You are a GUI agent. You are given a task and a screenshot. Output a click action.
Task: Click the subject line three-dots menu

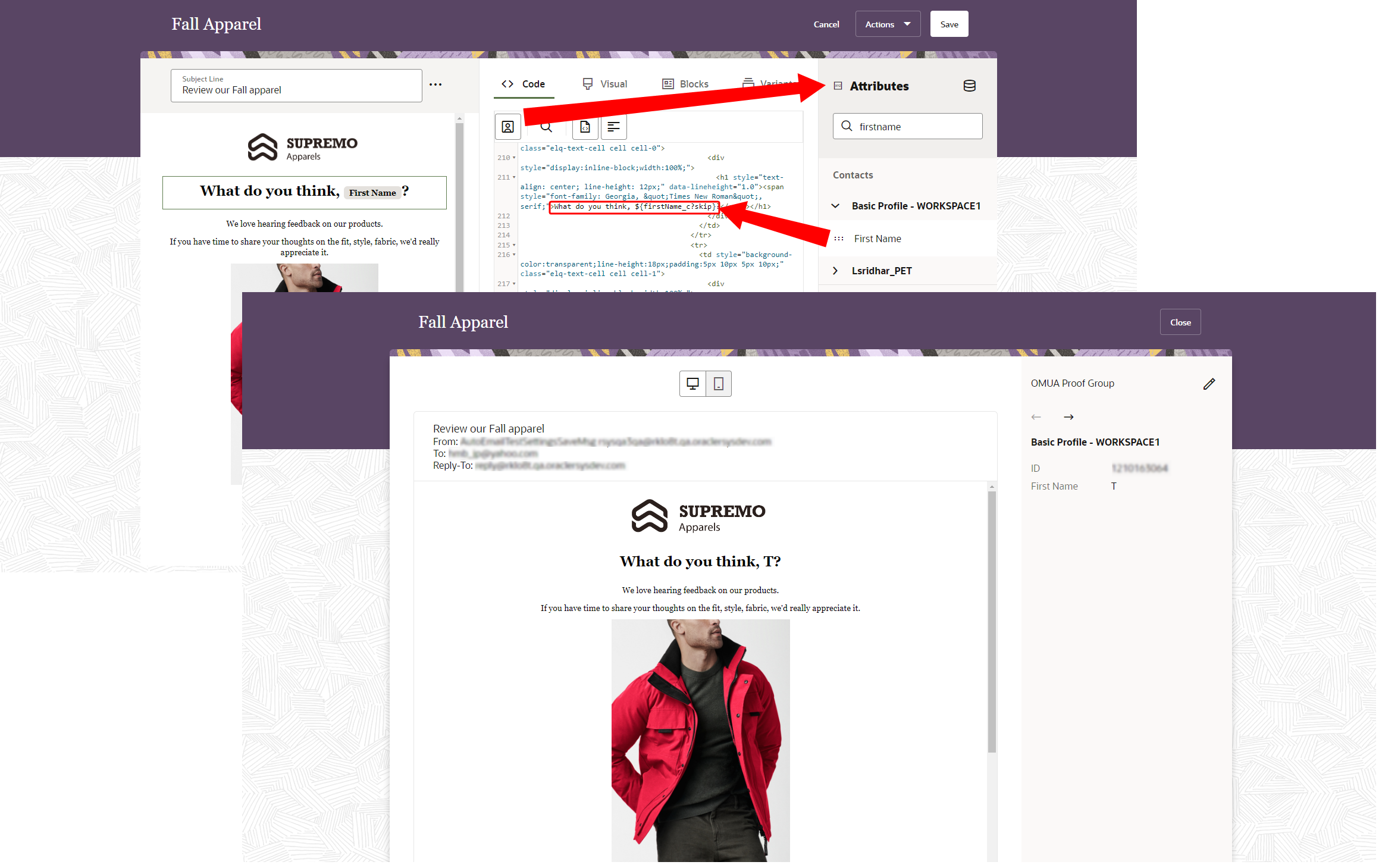(x=435, y=84)
